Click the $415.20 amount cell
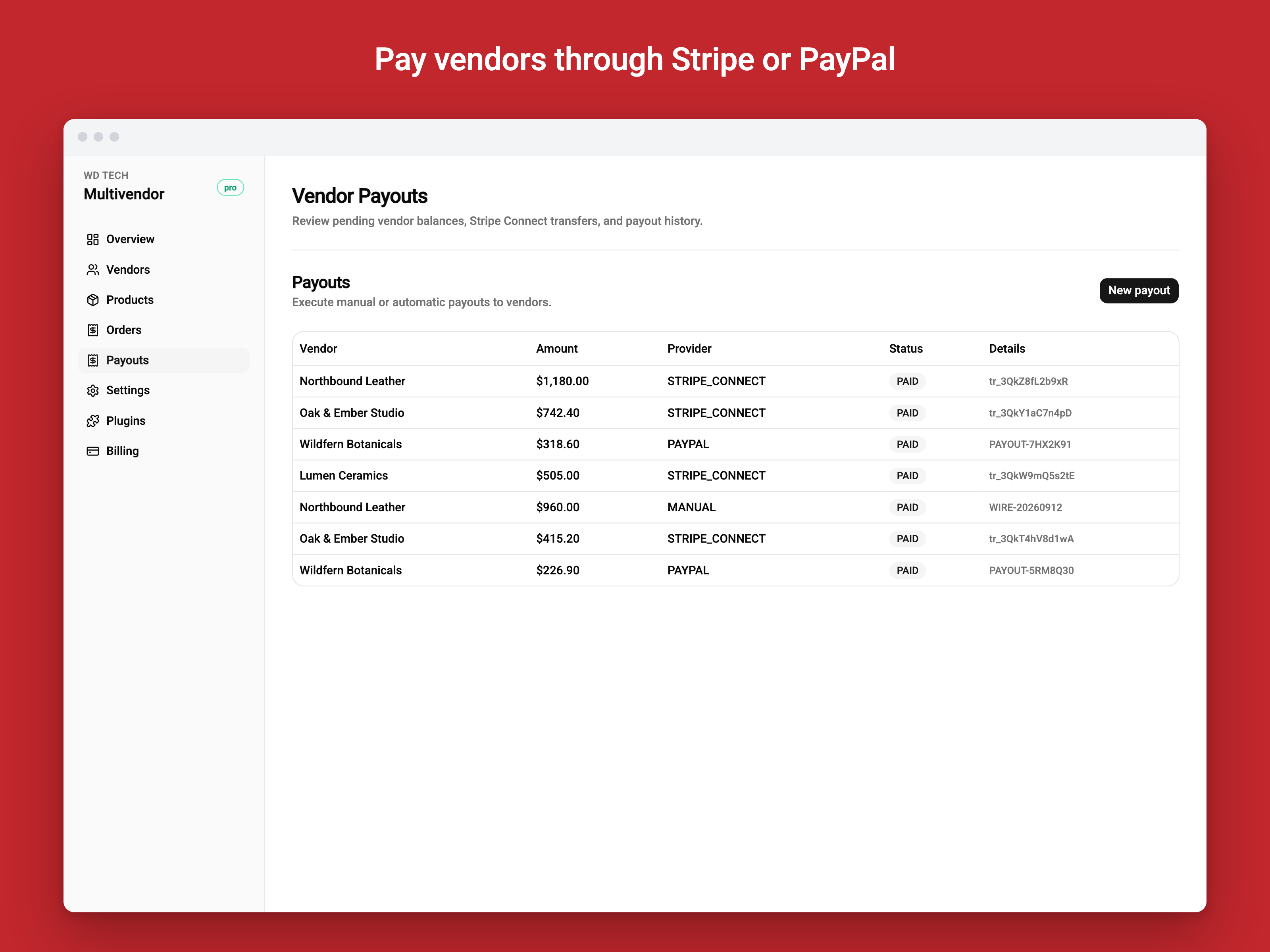The image size is (1270, 952). (x=558, y=538)
